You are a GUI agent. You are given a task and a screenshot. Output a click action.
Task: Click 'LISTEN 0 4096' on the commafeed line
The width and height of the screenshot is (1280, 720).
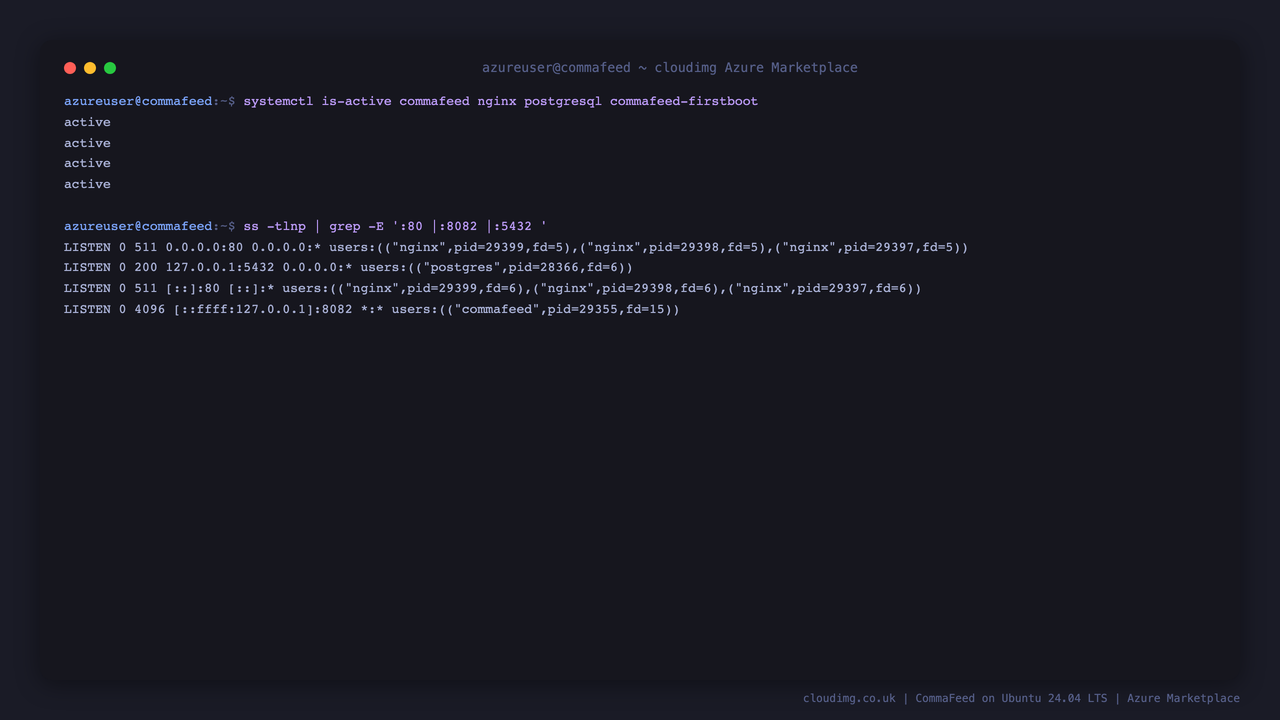(x=114, y=309)
